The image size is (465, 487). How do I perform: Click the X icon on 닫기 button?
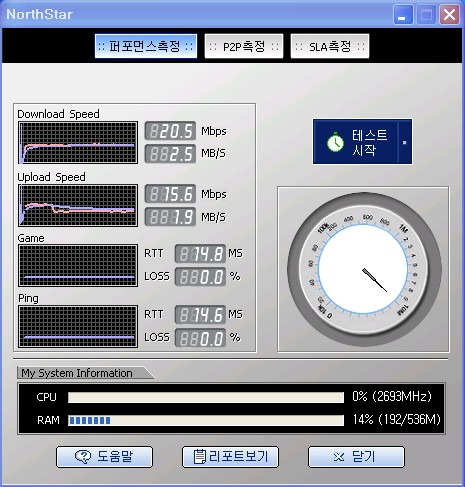point(338,457)
